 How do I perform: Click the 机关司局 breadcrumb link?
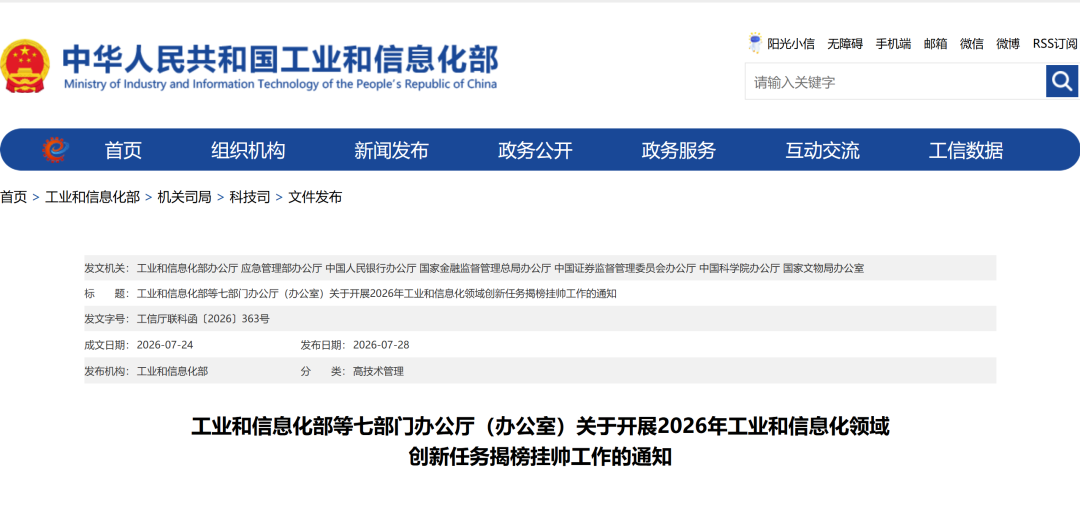(185, 198)
